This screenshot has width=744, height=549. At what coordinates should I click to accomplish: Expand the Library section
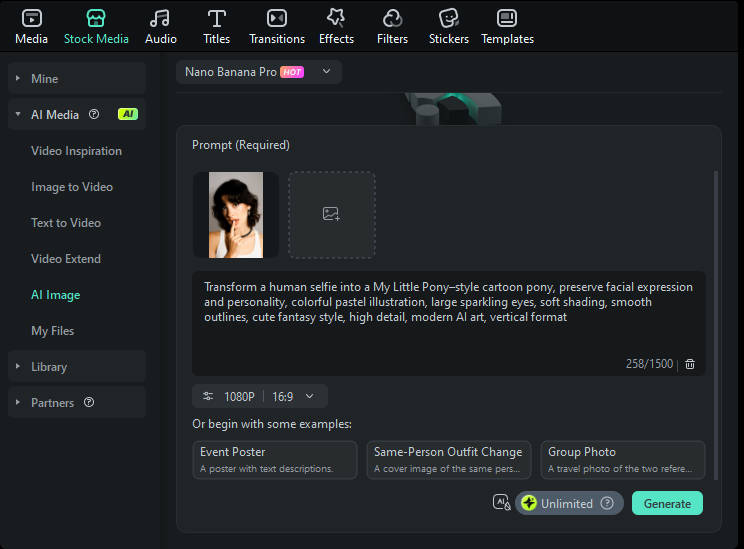click(76, 366)
